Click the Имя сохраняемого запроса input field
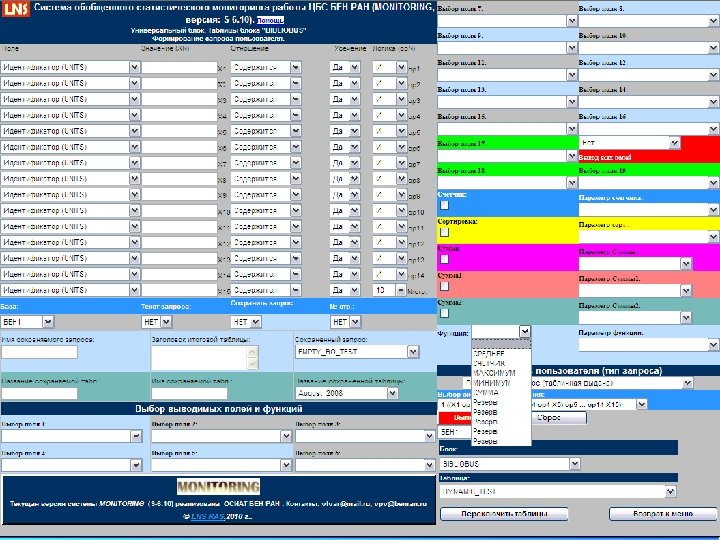This screenshot has height=540, width=720. (39, 352)
